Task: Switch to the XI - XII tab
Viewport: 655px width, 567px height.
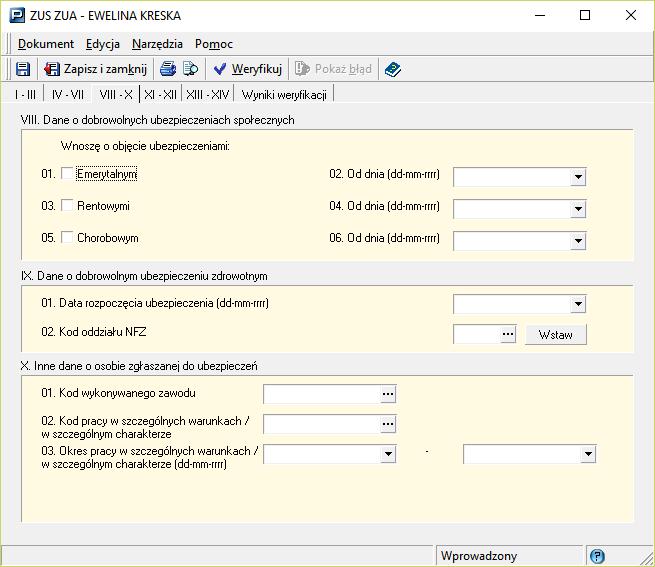Action: coord(160,95)
